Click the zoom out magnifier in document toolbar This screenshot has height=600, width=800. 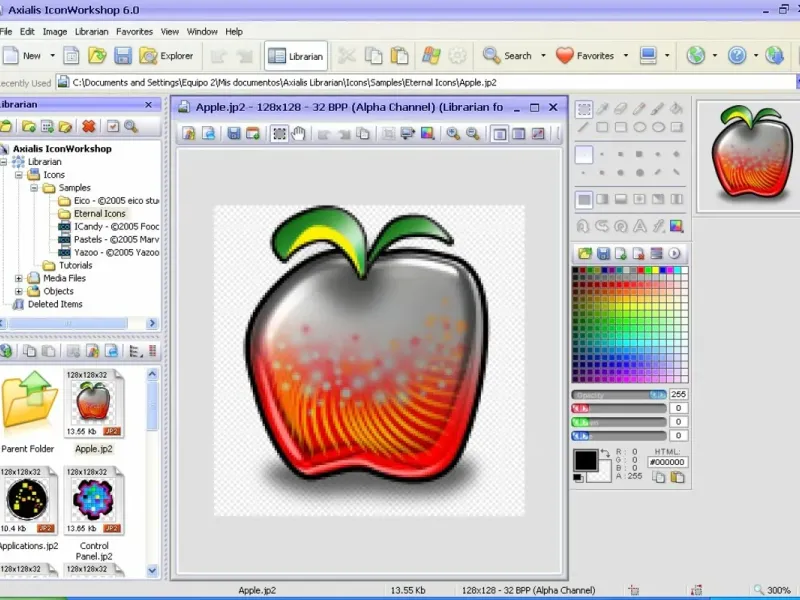(x=473, y=134)
